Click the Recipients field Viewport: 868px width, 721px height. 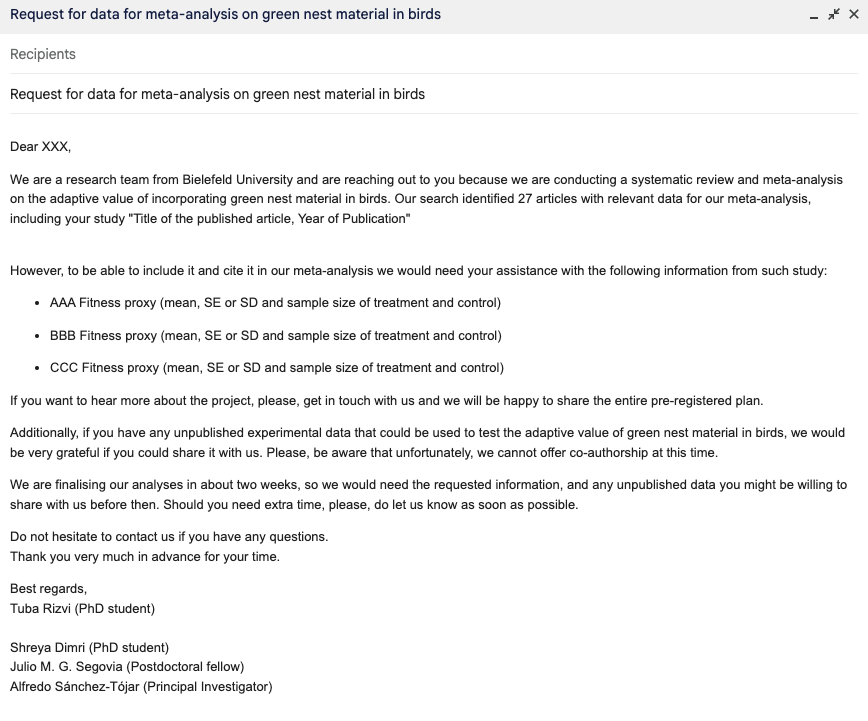[43, 54]
